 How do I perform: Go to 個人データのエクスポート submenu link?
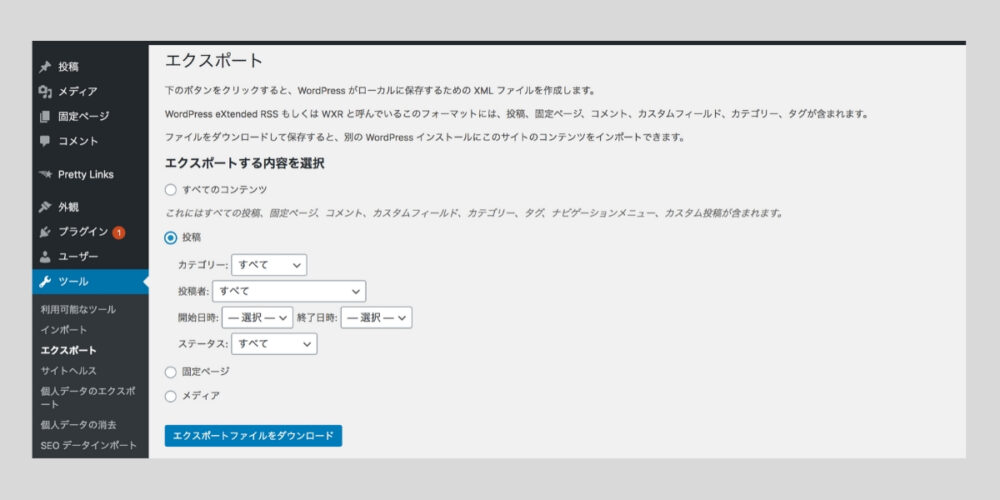click(x=88, y=397)
